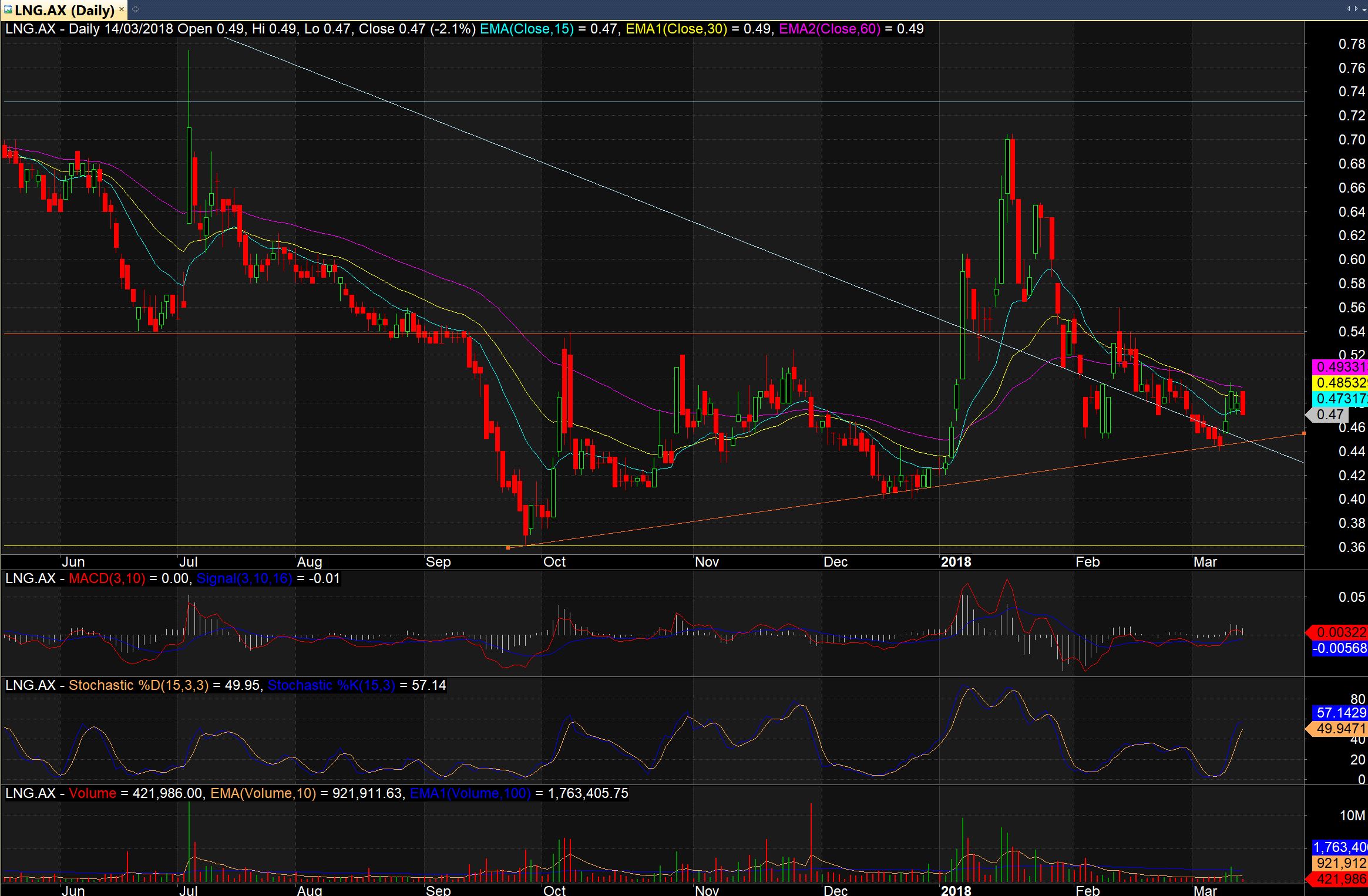Click the EMA(Volume,10) = 921,911.63 label
Image resolution: width=1368 pixels, height=896 pixels.
[x=307, y=793]
